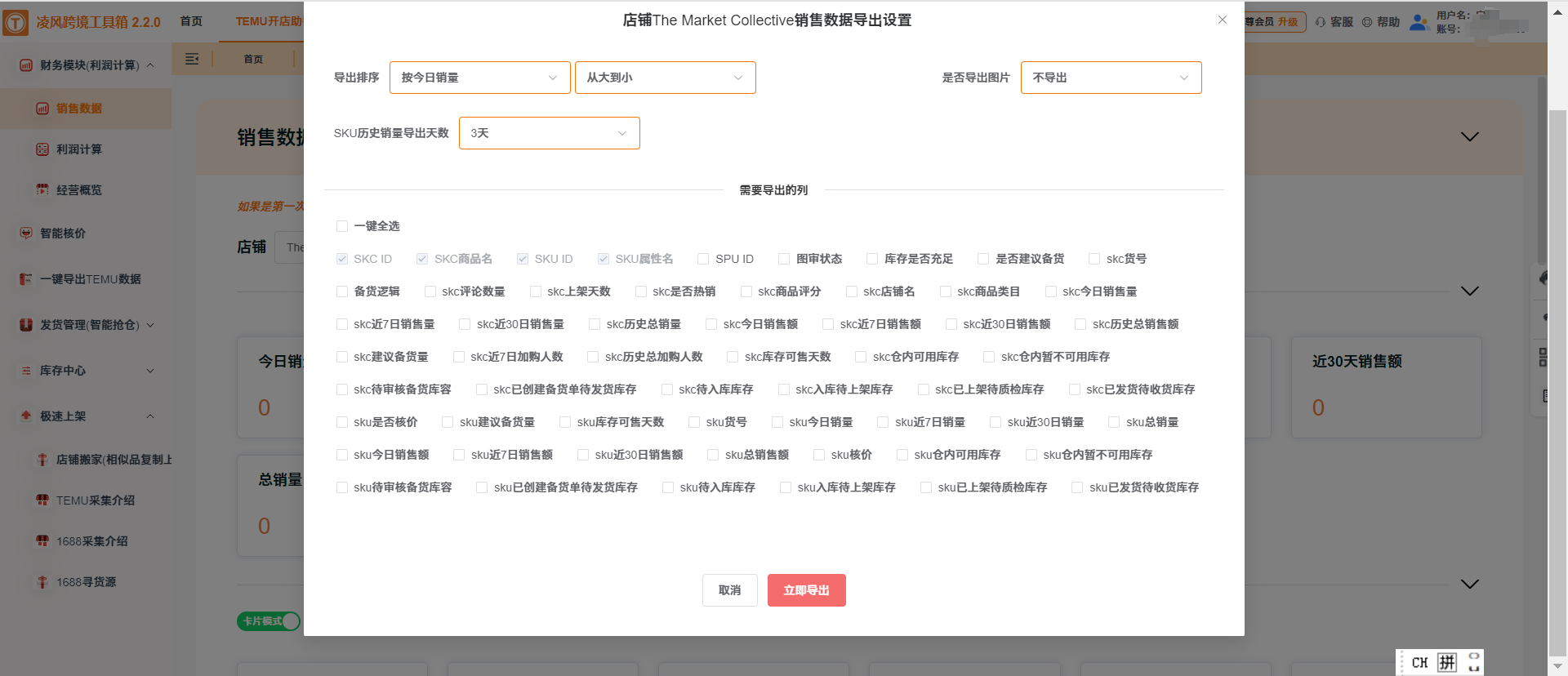
Task: Check the sku已发货待收货库存 checkbox
Action: click(x=1077, y=487)
